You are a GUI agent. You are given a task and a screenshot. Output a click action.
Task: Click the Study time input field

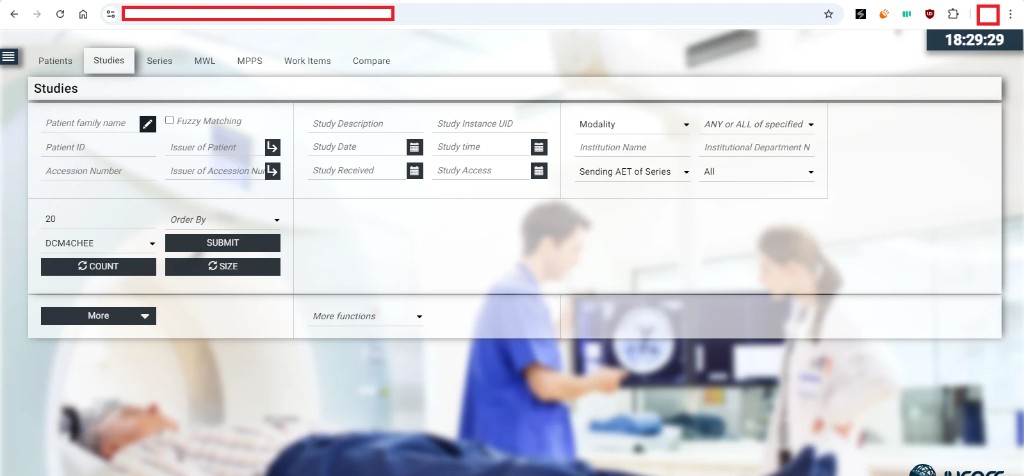(x=481, y=147)
